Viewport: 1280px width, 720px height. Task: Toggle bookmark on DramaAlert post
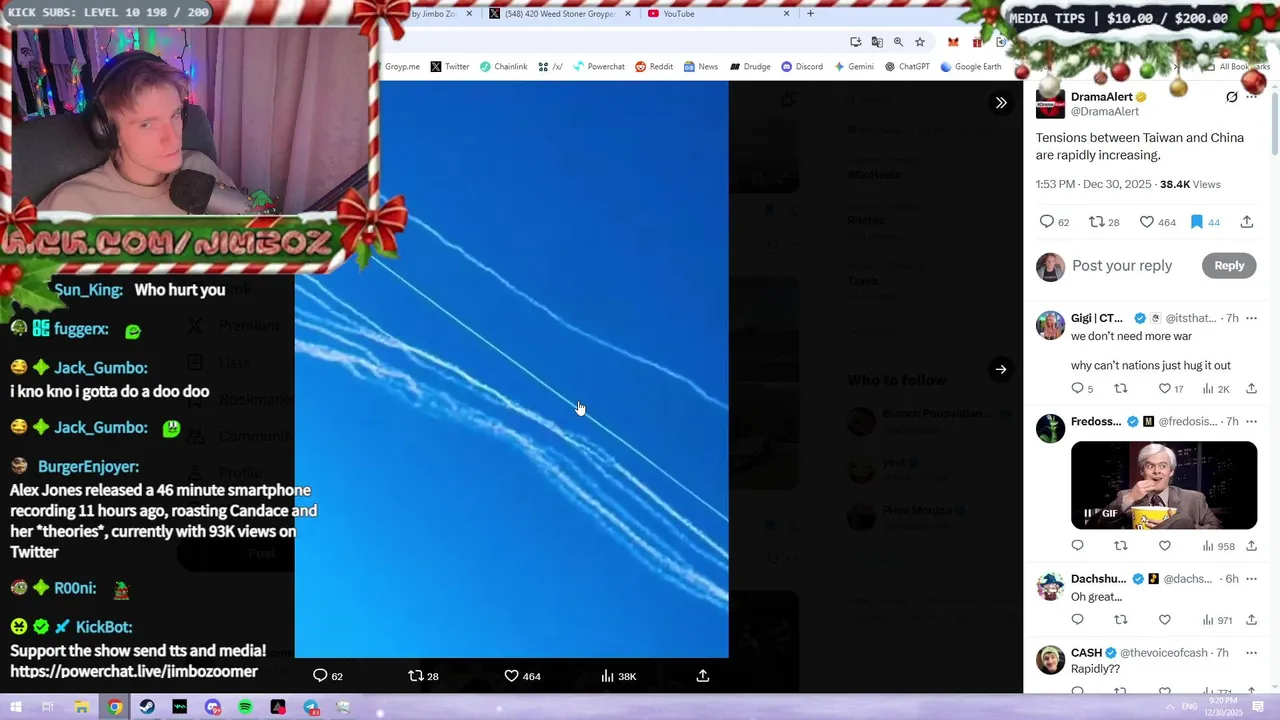(x=1204, y=222)
